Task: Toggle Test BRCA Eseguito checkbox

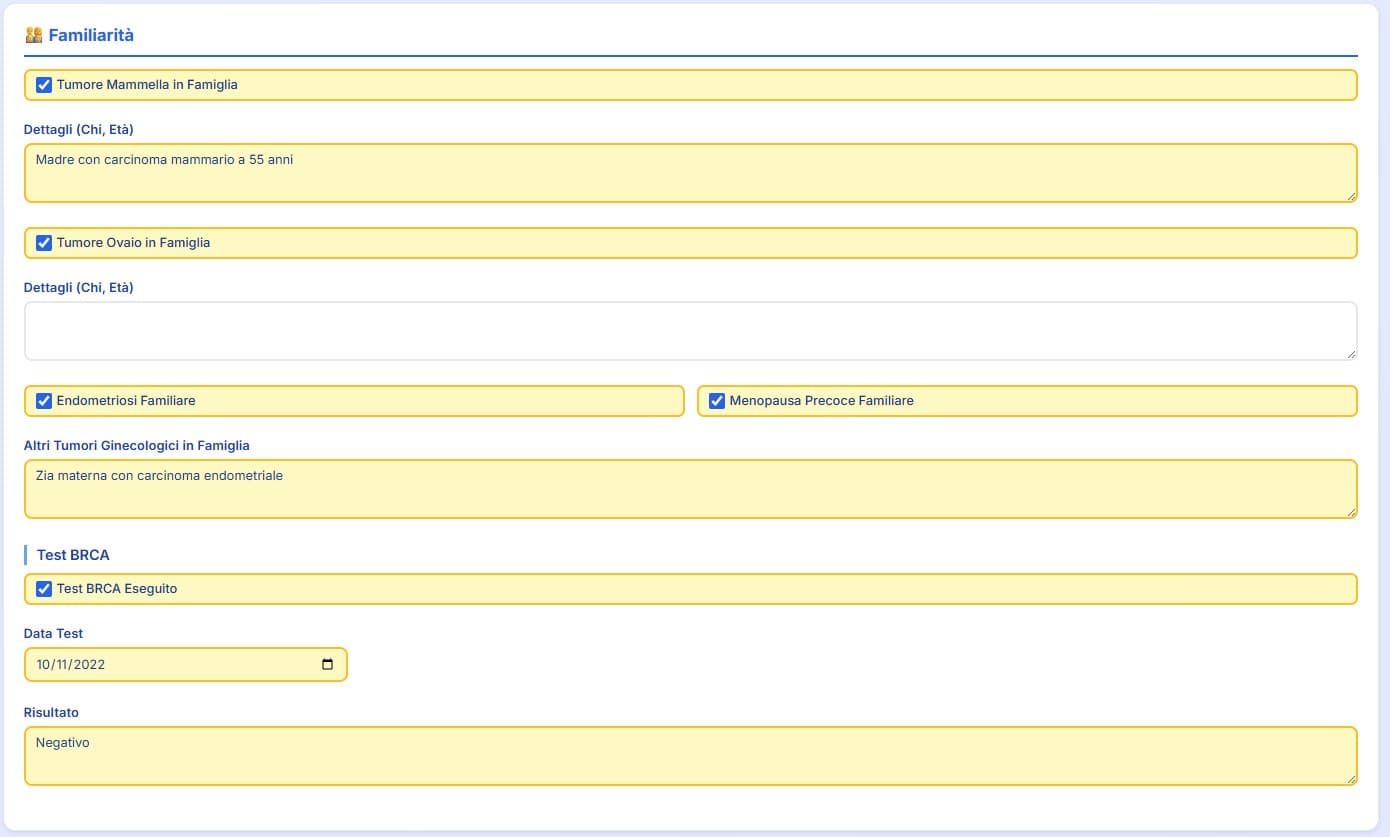Action: coord(44,589)
